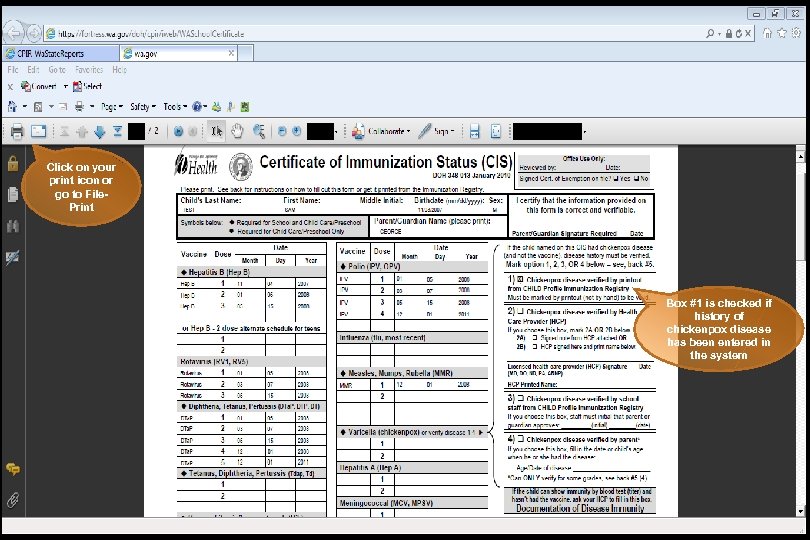
Task: Open a new blank browser tab
Action: click(x=245, y=53)
